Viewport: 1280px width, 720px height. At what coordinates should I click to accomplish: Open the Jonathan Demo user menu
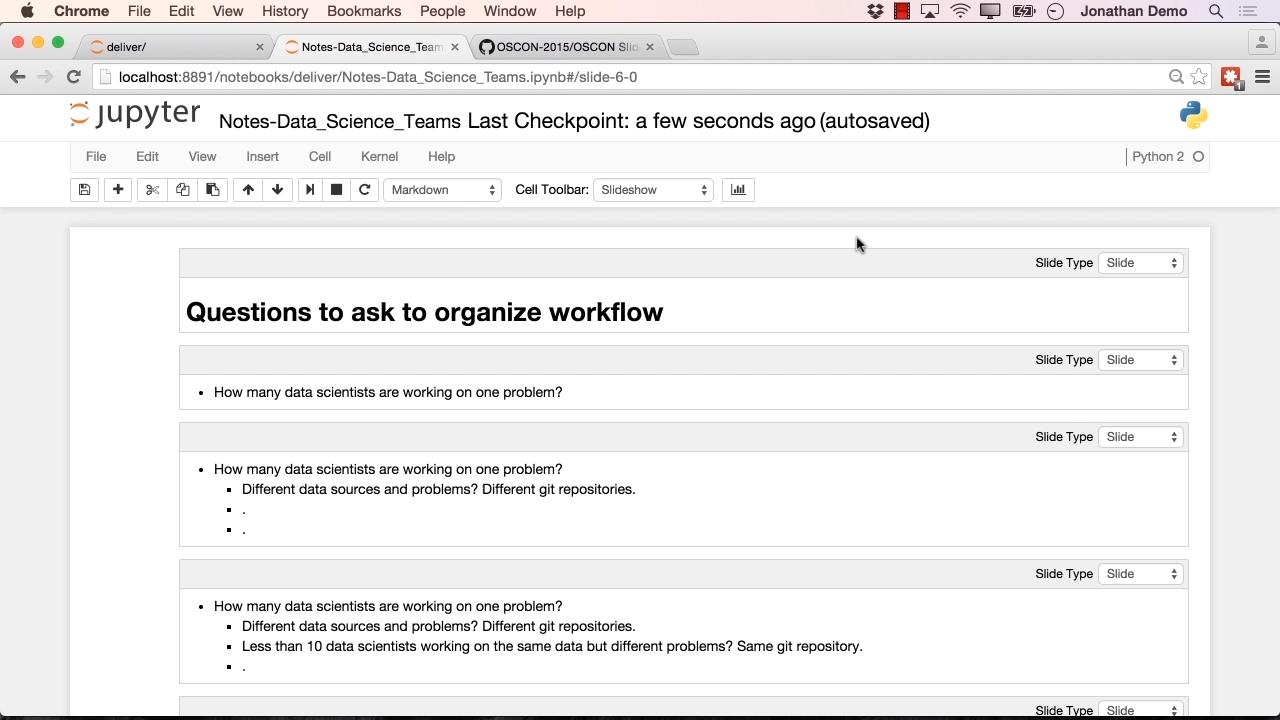coord(1133,11)
